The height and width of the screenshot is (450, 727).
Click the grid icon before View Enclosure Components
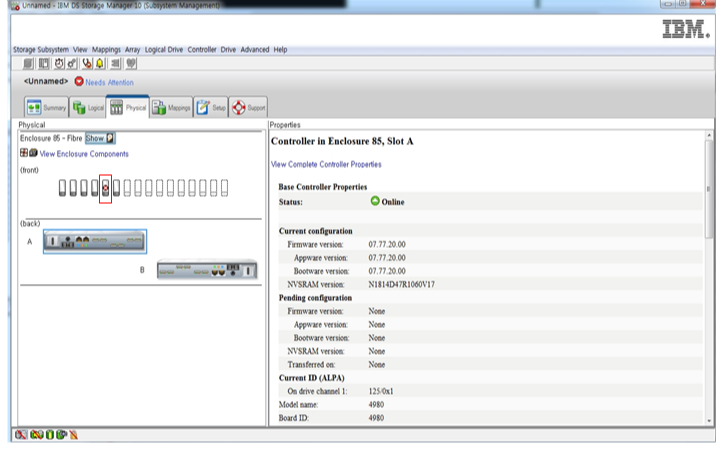pyautogui.click(x=24, y=152)
